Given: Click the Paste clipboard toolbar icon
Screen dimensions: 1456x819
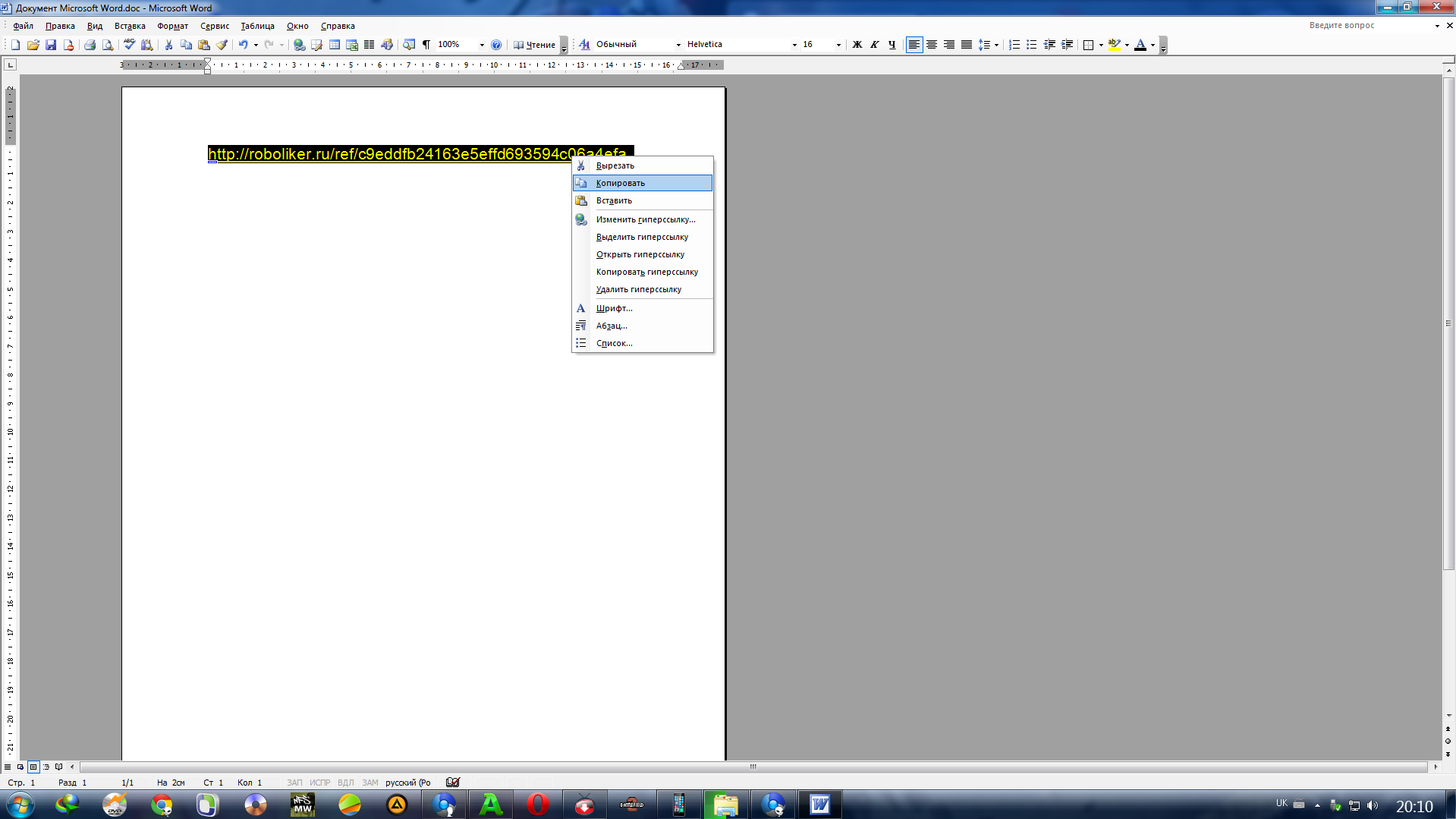Looking at the screenshot, I should pos(204,45).
